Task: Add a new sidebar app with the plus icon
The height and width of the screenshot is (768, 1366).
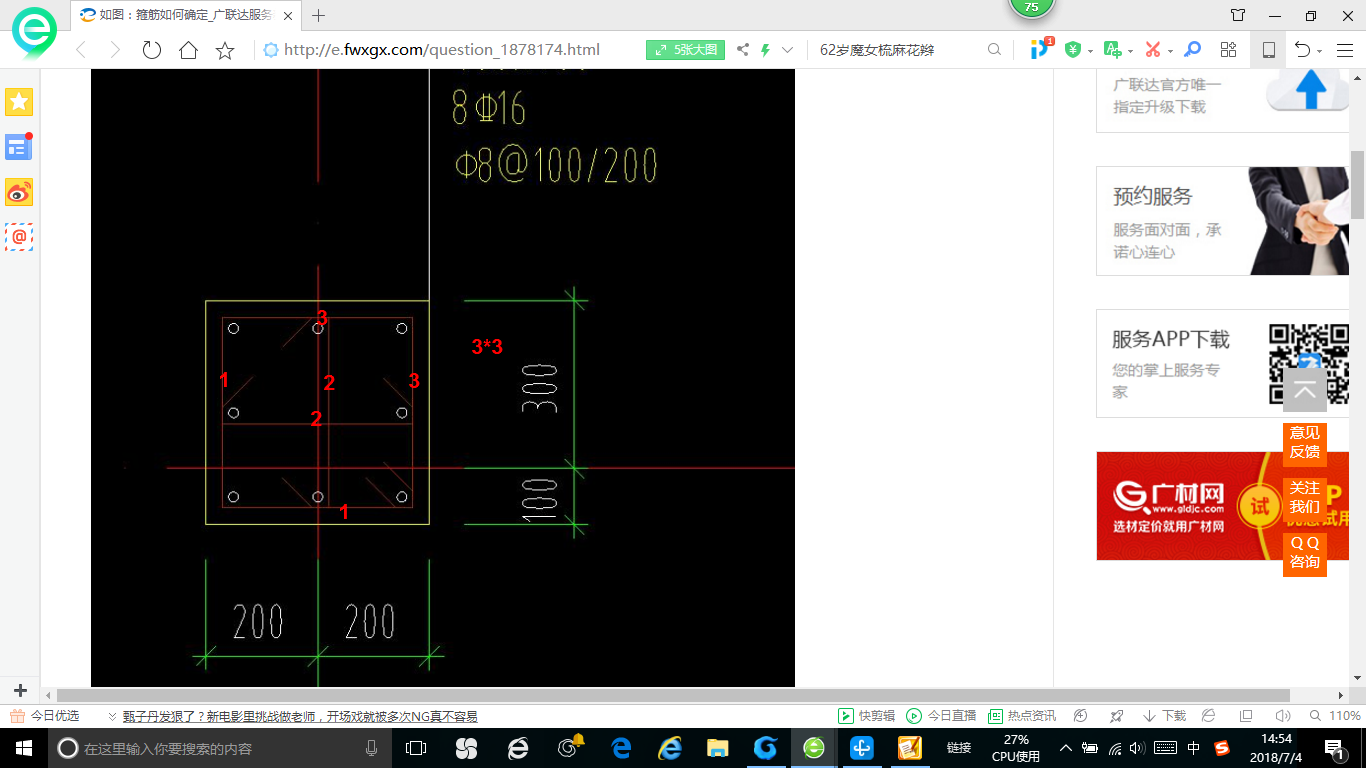Action: [x=20, y=691]
